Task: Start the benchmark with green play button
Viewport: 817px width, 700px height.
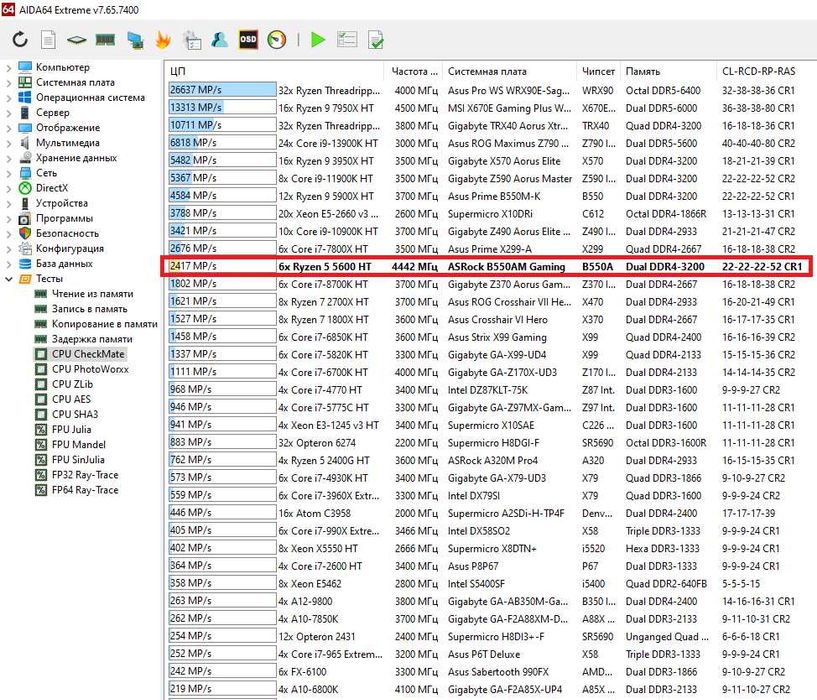Action: click(317, 40)
